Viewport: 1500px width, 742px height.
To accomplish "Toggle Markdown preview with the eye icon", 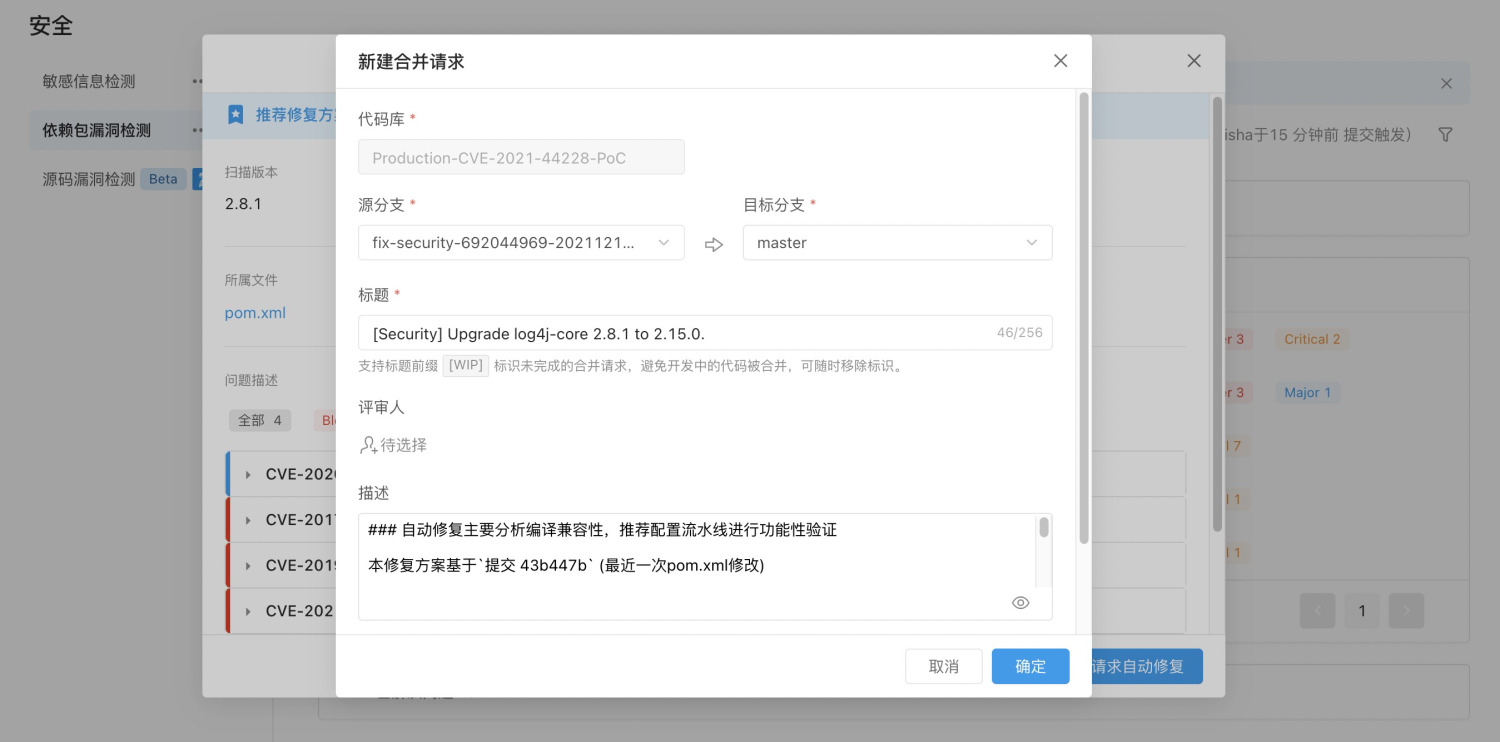I will 1020,602.
